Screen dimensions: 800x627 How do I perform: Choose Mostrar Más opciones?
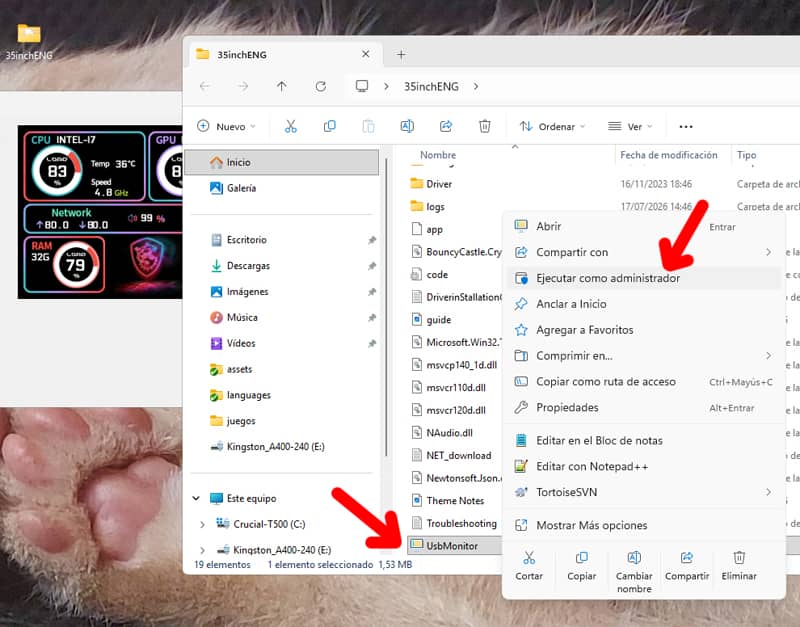pyautogui.click(x=644, y=525)
